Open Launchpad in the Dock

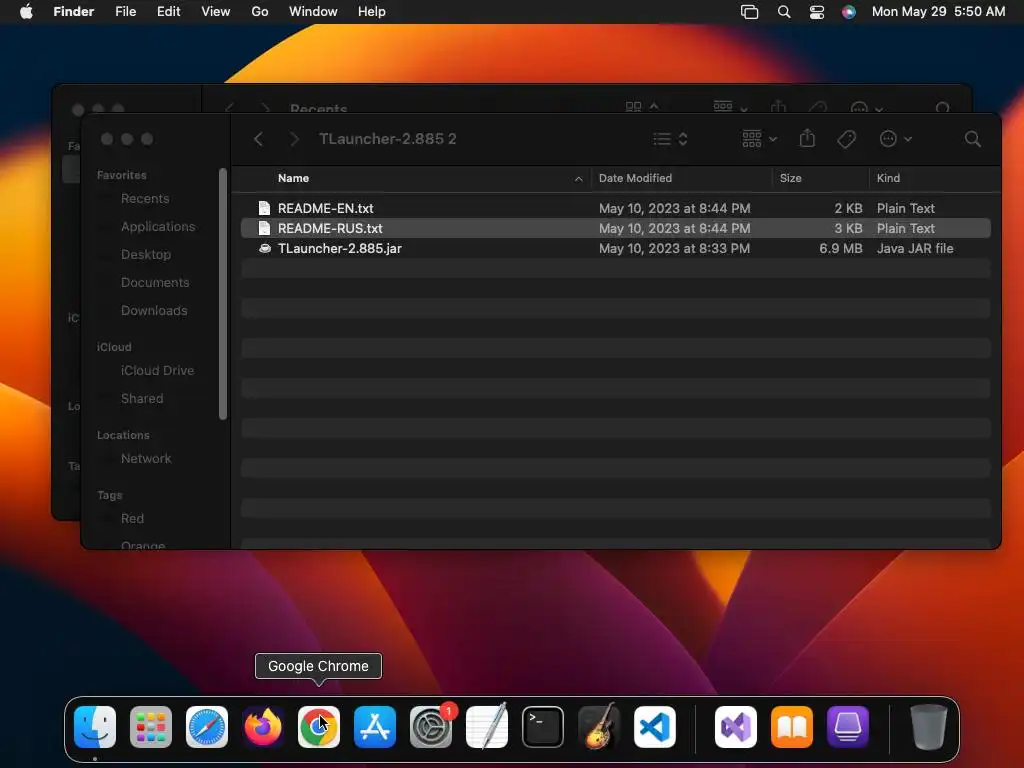click(x=151, y=727)
